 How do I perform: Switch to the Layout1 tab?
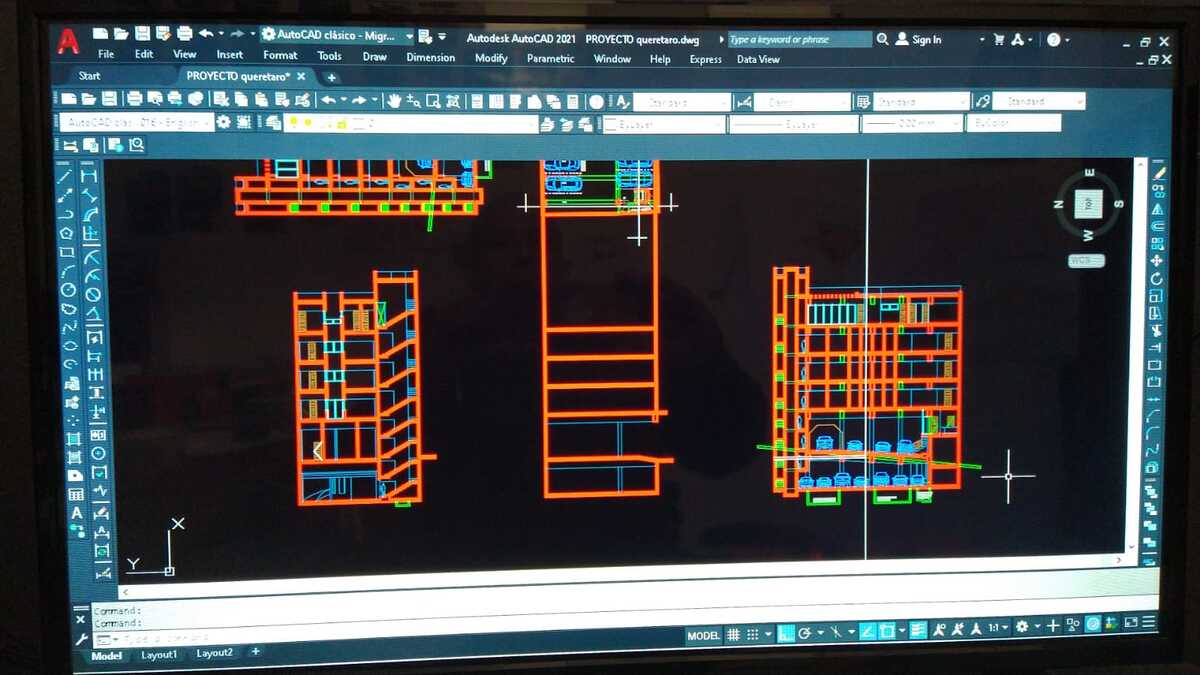159,654
